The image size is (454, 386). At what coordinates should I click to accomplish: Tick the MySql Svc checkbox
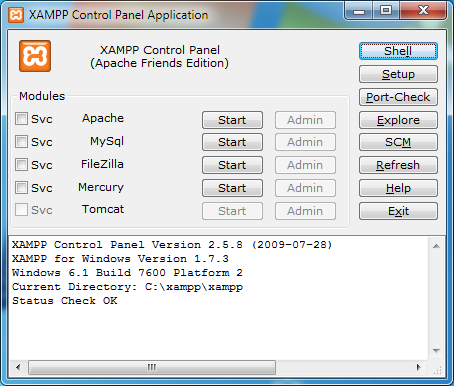click(21, 142)
